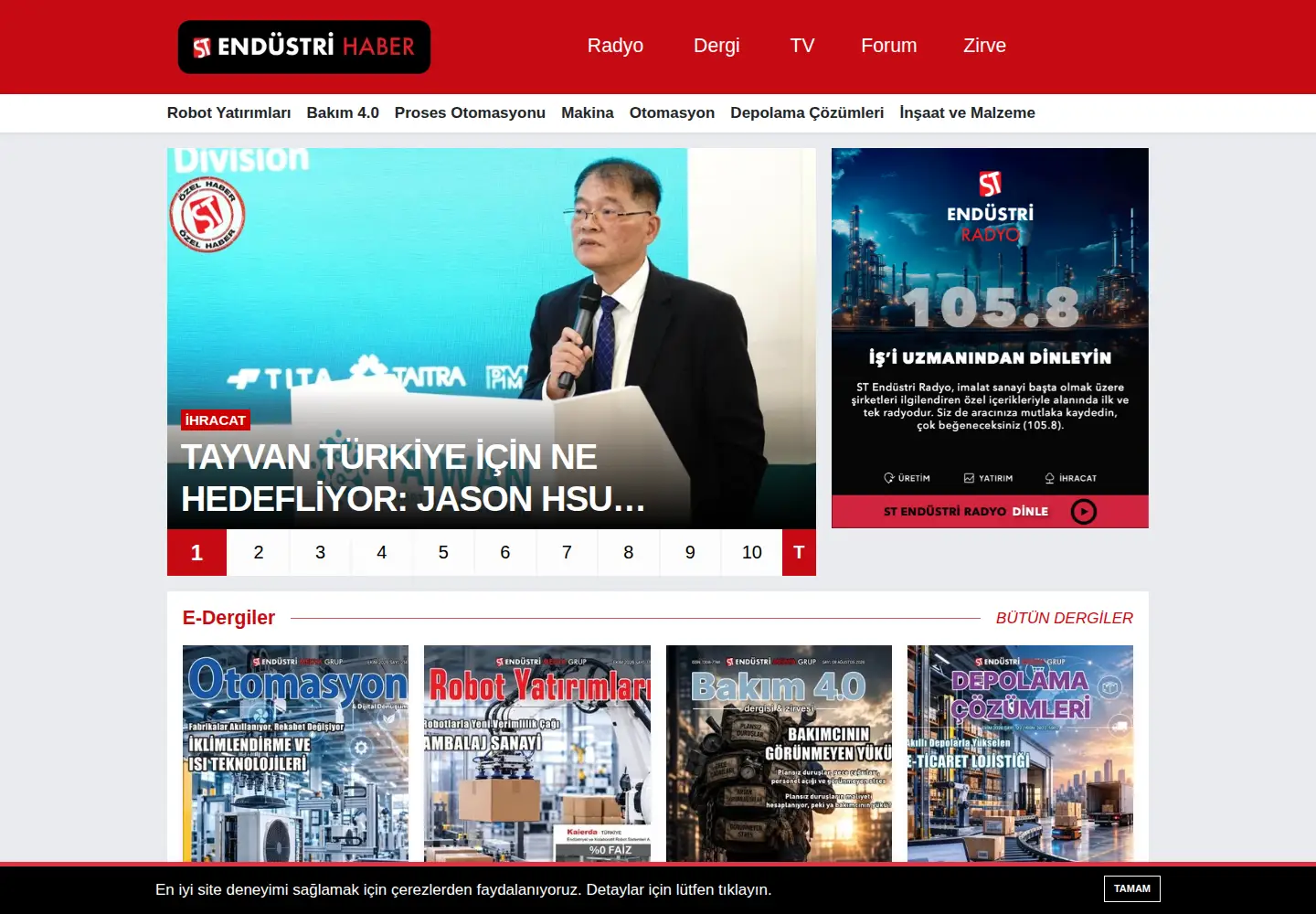Click the Özel Haber ST badge
The width and height of the screenshot is (1316, 914).
[207, 215]
